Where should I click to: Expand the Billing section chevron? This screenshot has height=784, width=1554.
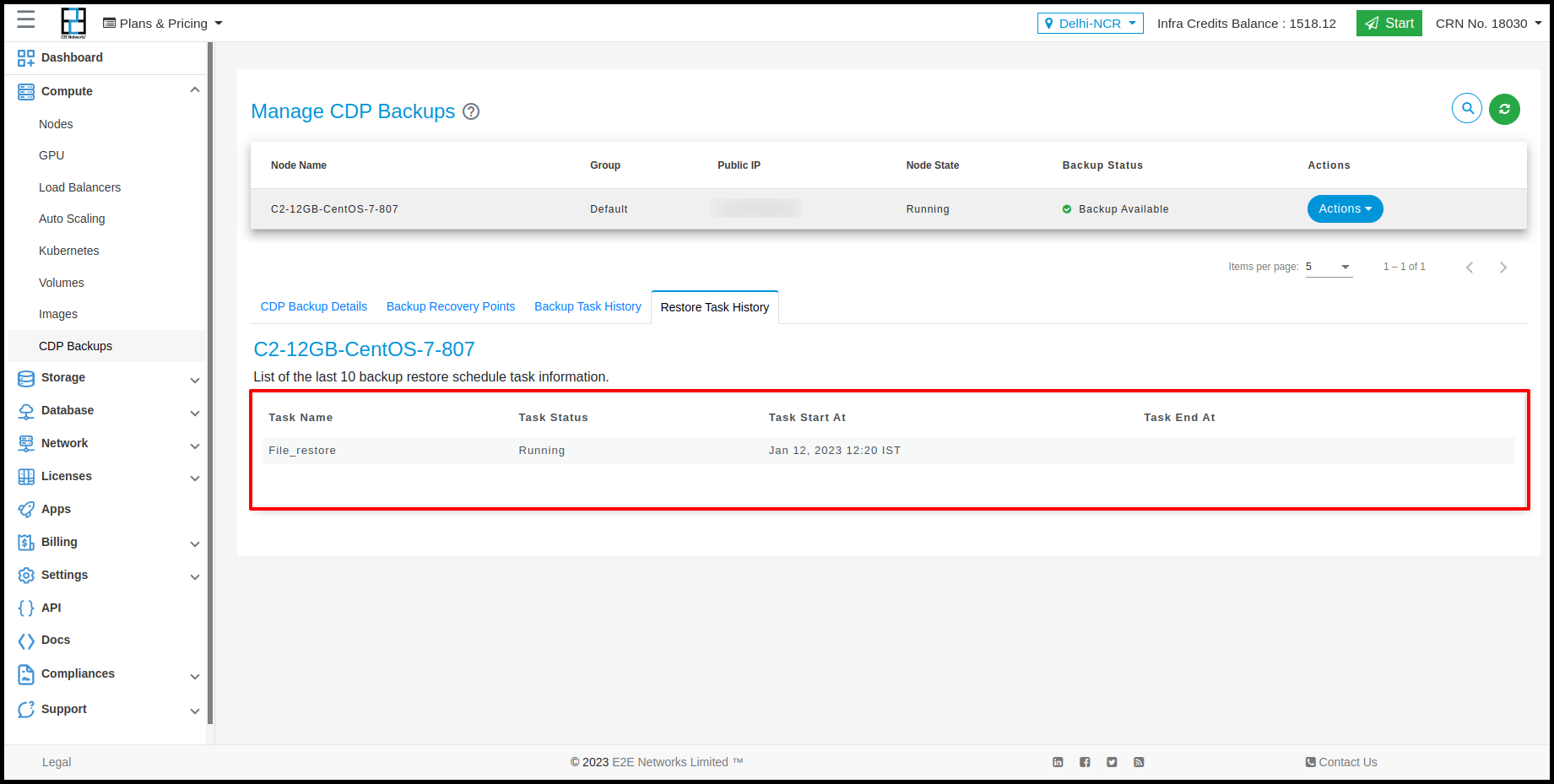point(195,544)
